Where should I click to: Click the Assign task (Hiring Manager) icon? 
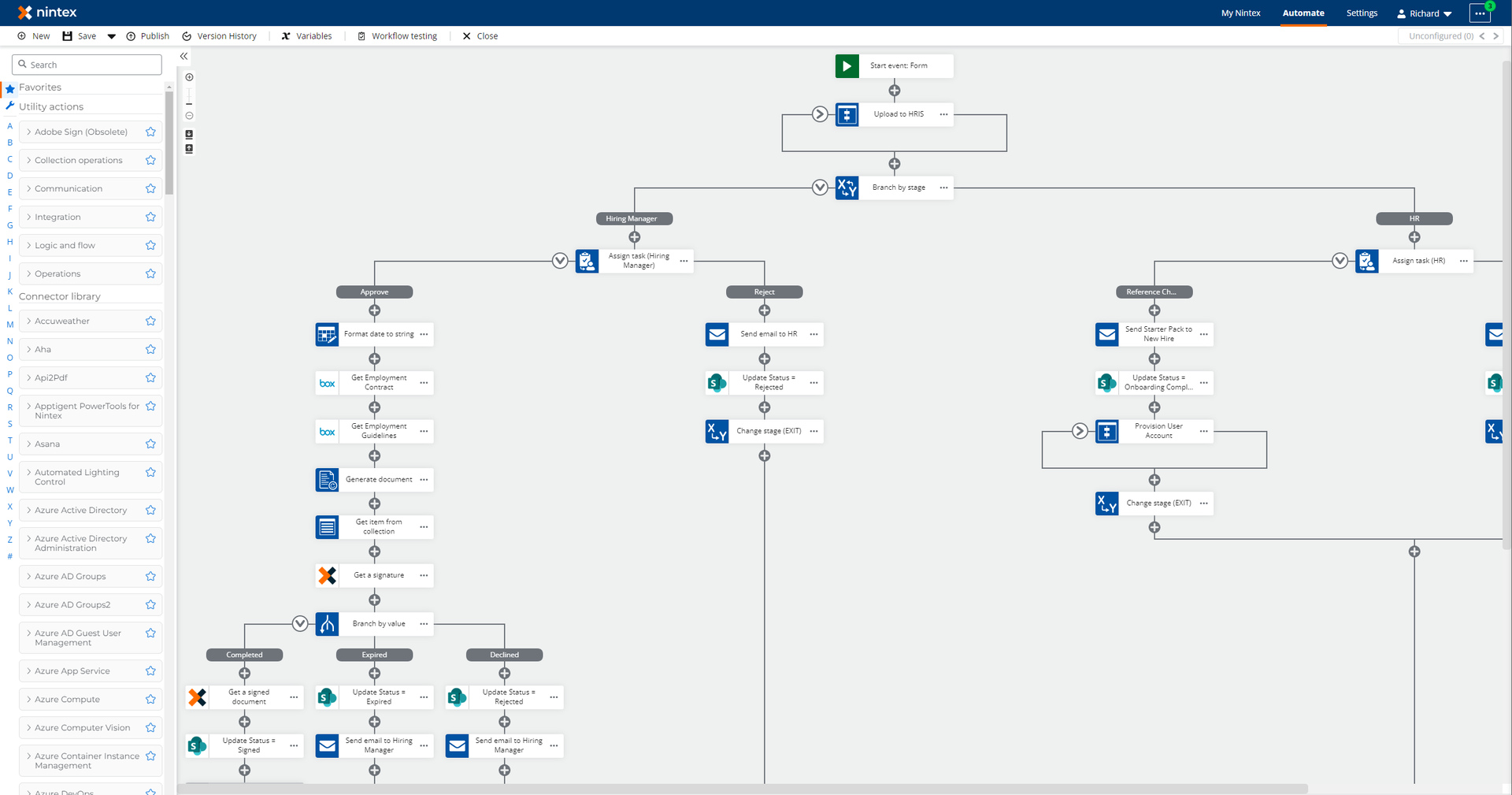(587, 261)
